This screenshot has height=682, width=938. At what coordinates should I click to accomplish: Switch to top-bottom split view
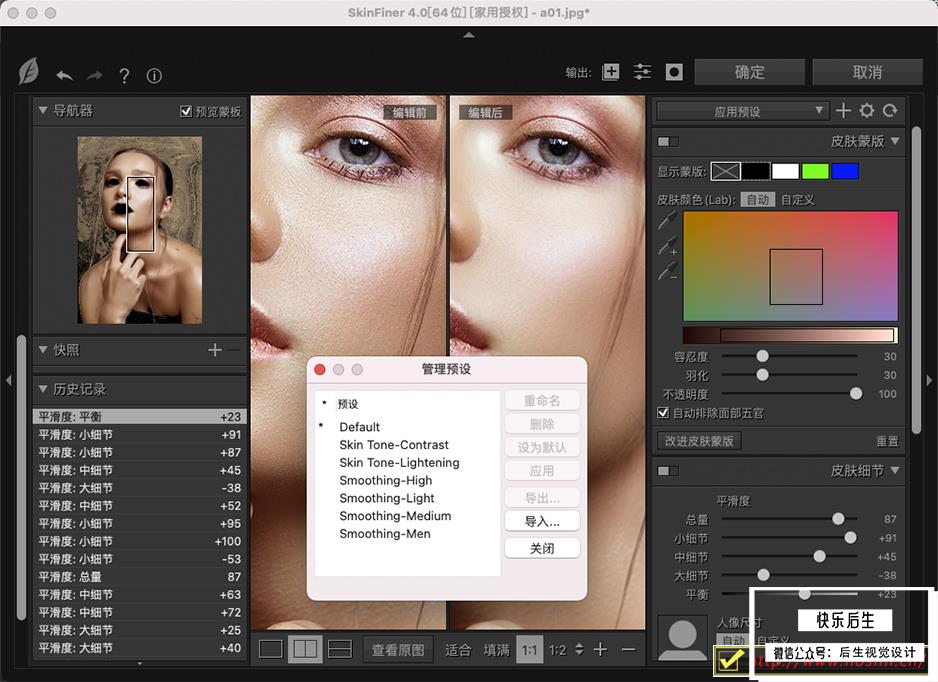[340, 649]
